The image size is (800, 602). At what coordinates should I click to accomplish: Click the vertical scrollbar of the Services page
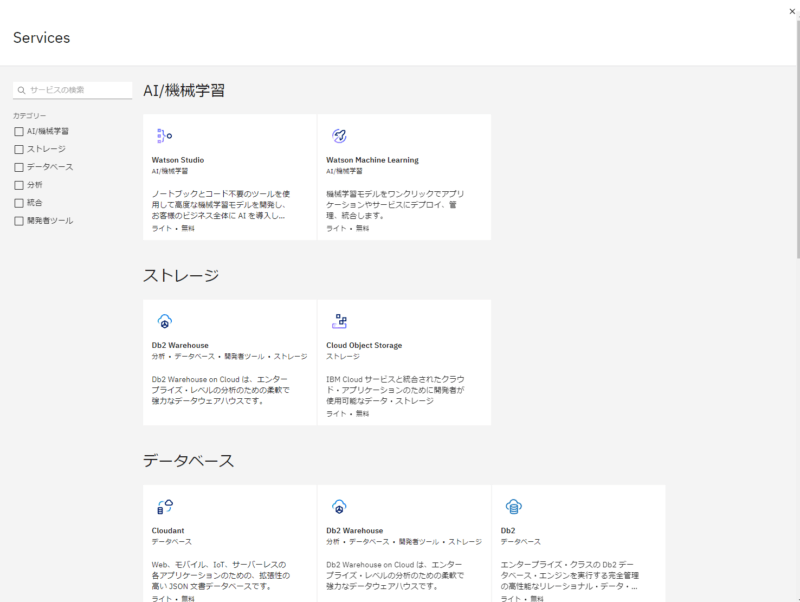click(x=797, y=138)
